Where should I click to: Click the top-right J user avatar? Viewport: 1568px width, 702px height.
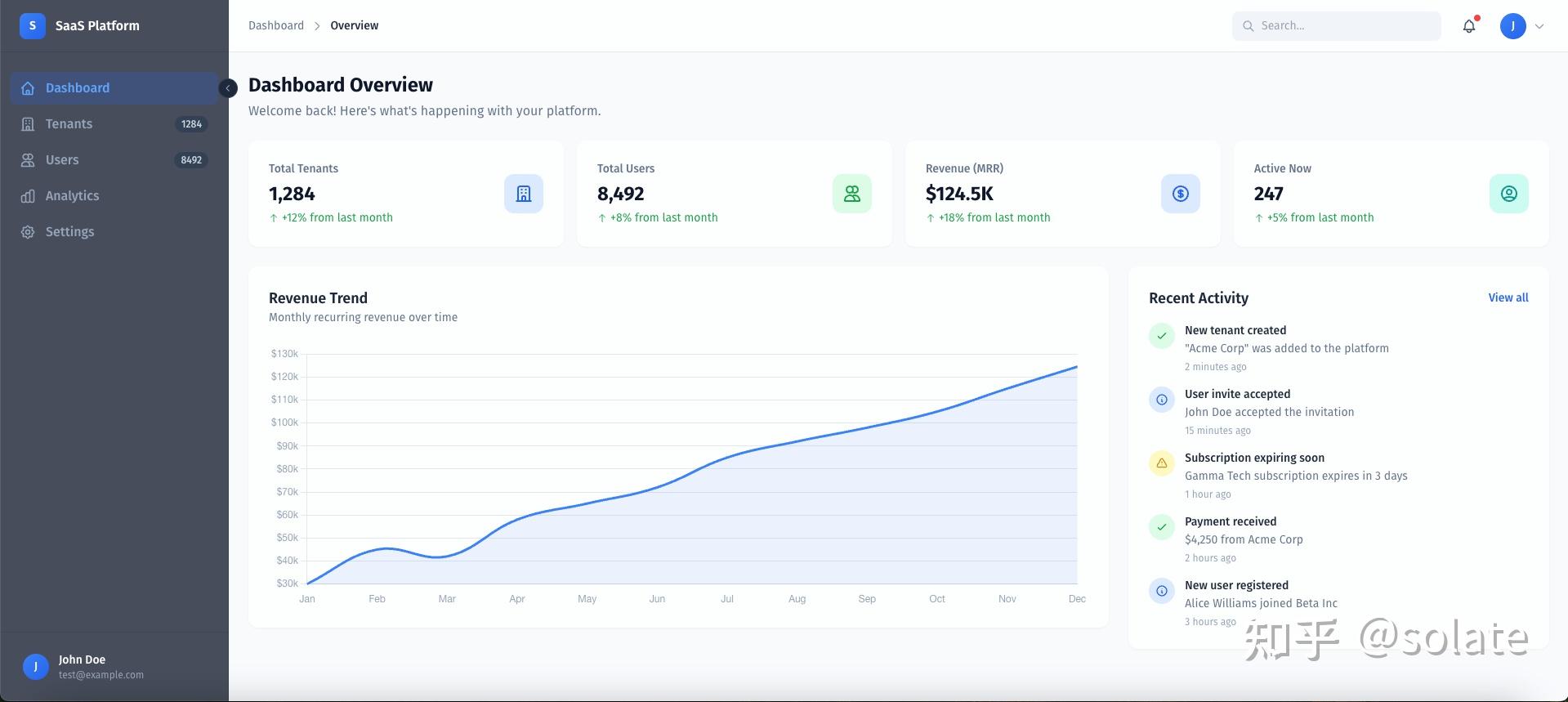click(x=1513, y=25)
